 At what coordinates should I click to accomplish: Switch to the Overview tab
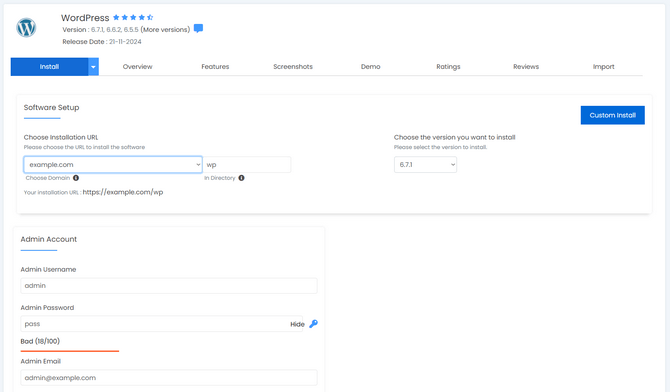point(138,67)
